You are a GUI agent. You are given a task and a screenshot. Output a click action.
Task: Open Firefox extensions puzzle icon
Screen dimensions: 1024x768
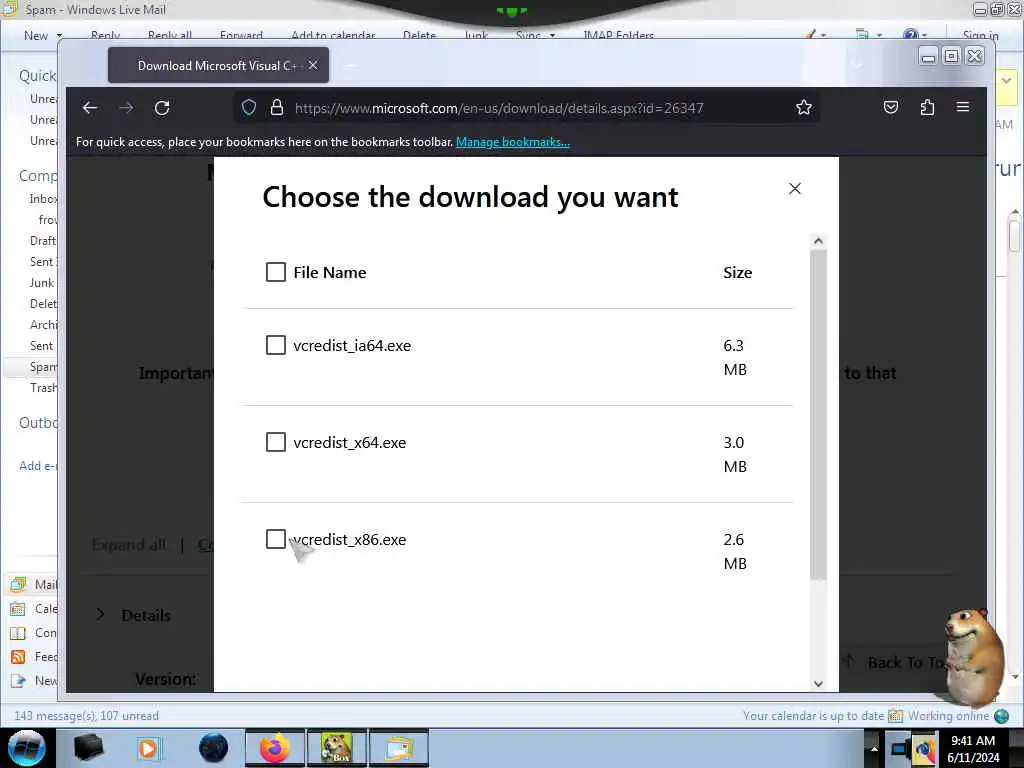[x=927, y=107]
